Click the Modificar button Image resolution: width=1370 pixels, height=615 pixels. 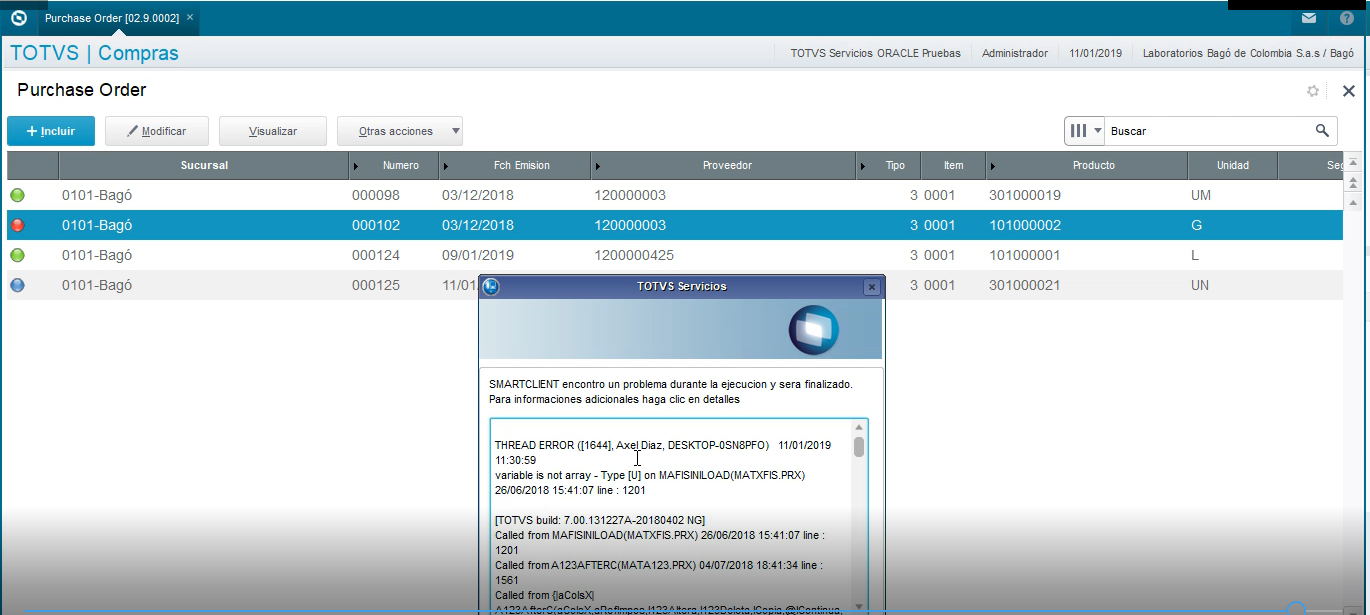click(158, 131)
